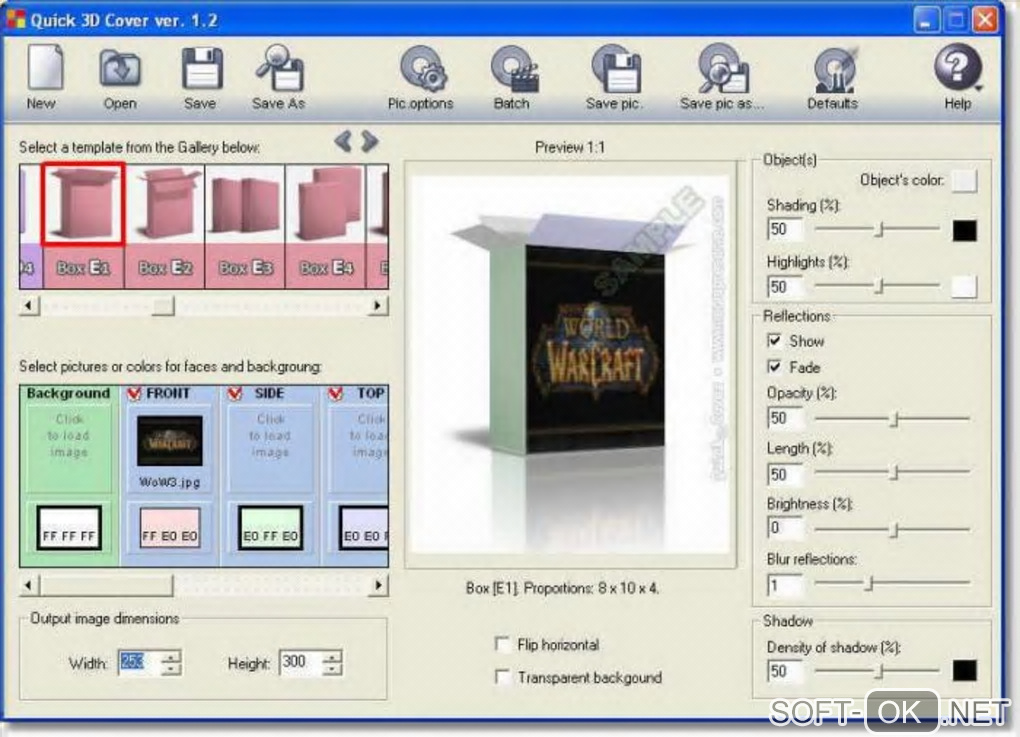Increase Width with the up stepper

171,656
